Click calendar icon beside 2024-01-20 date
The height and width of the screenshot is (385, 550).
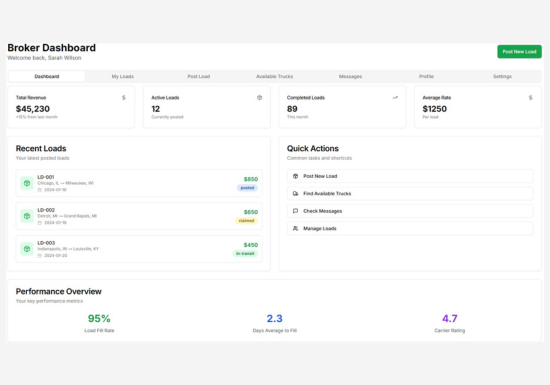pos(40,256)
